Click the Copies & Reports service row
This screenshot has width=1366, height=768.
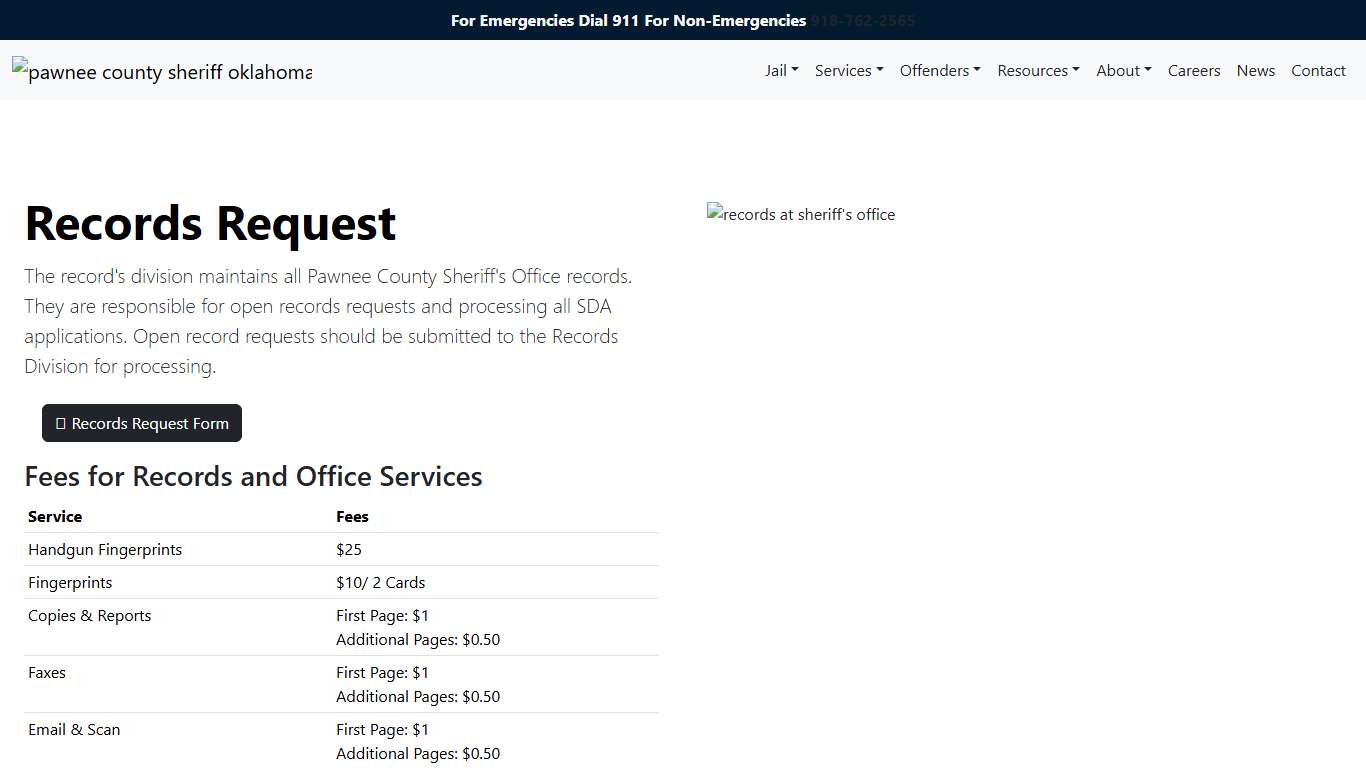90,616
